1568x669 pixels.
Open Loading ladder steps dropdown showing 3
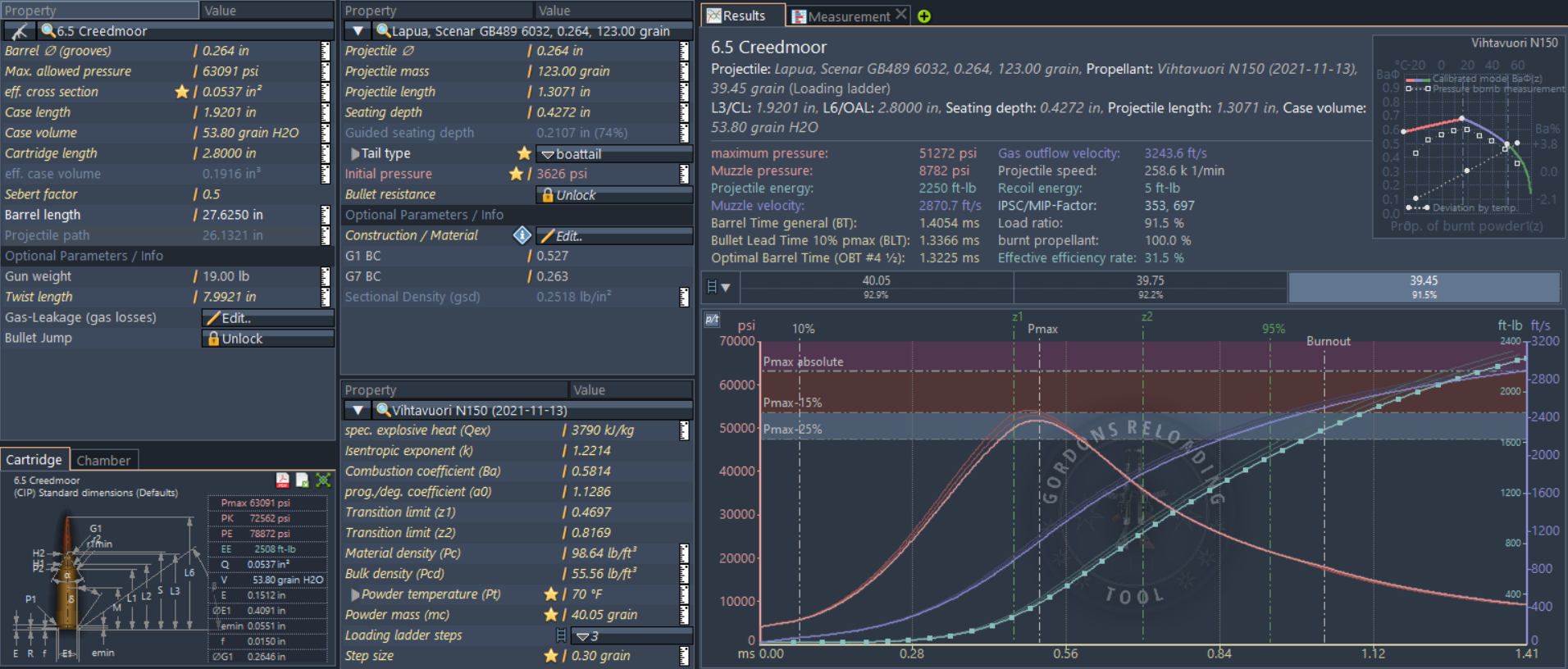tap(631, 635)
